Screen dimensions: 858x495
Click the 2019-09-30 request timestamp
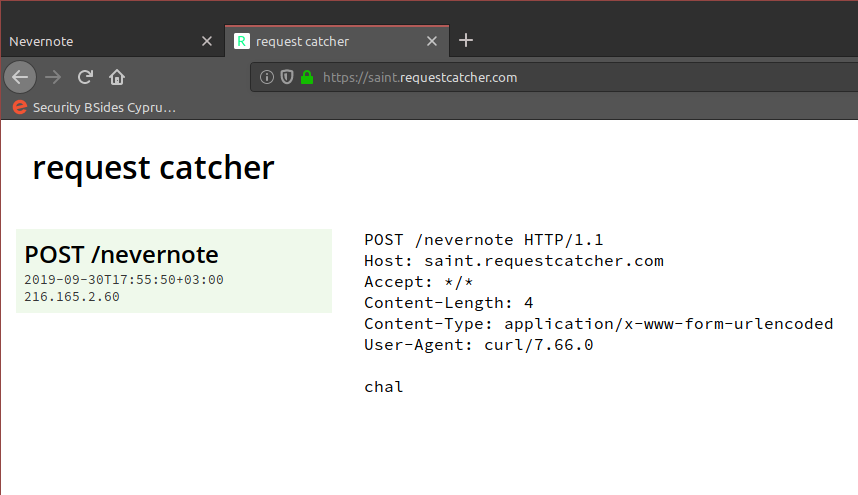tap(124, 280)
